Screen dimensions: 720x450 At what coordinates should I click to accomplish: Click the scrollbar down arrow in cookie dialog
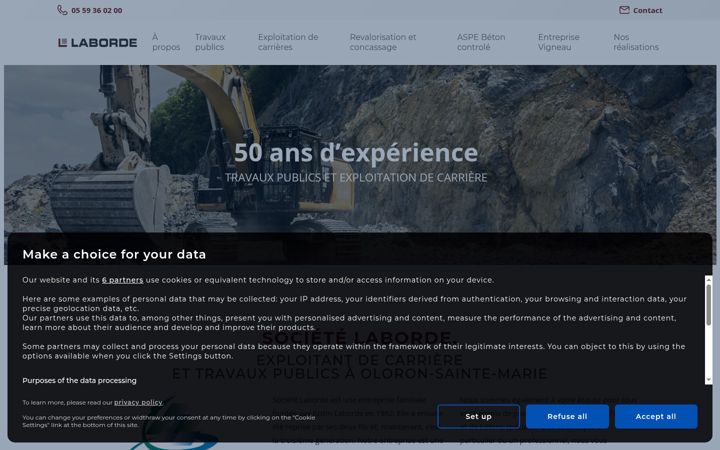tap(709, 380)
